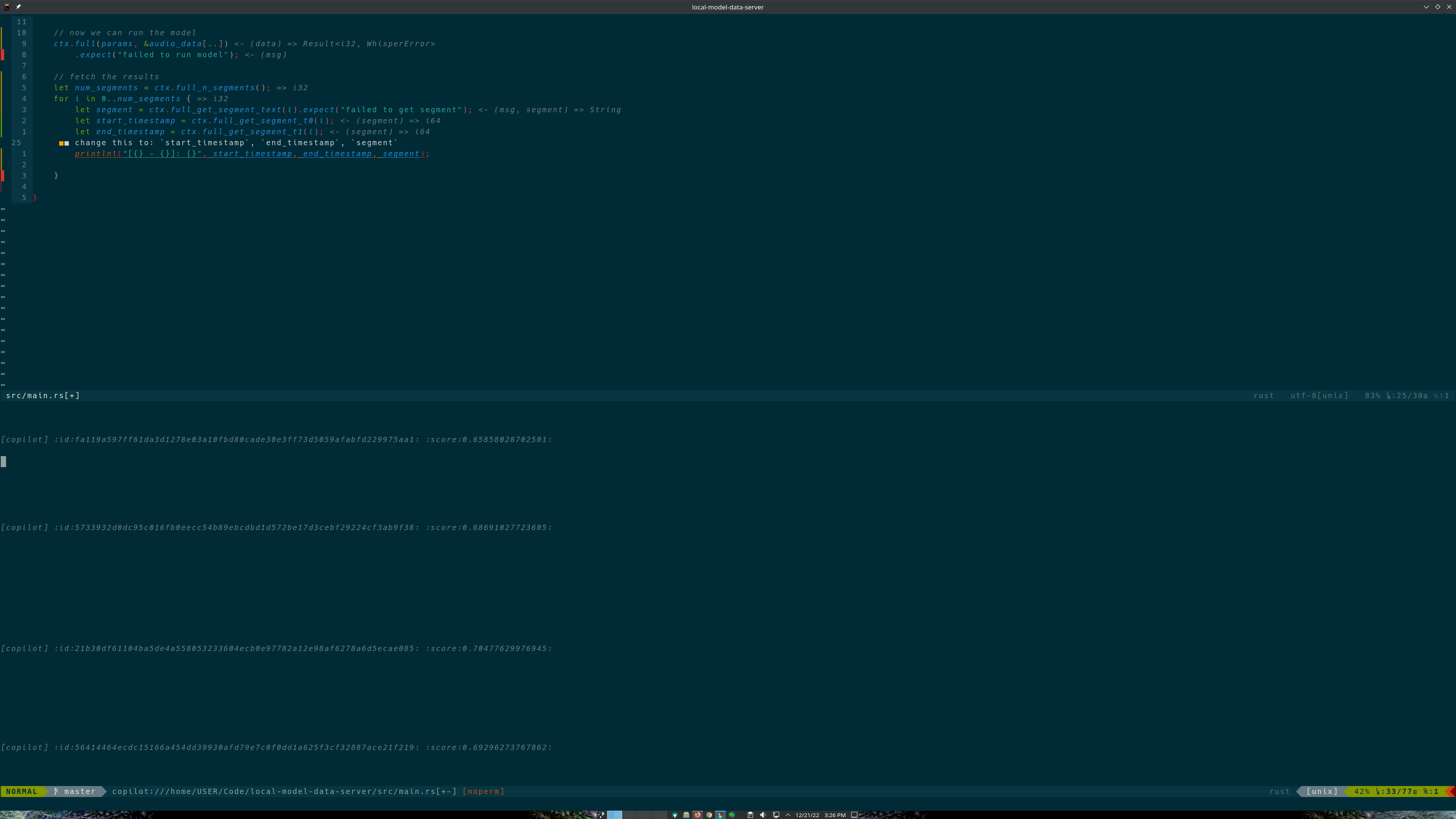Select the local-model-data-server window in taskbar

[x=614, y=815]
